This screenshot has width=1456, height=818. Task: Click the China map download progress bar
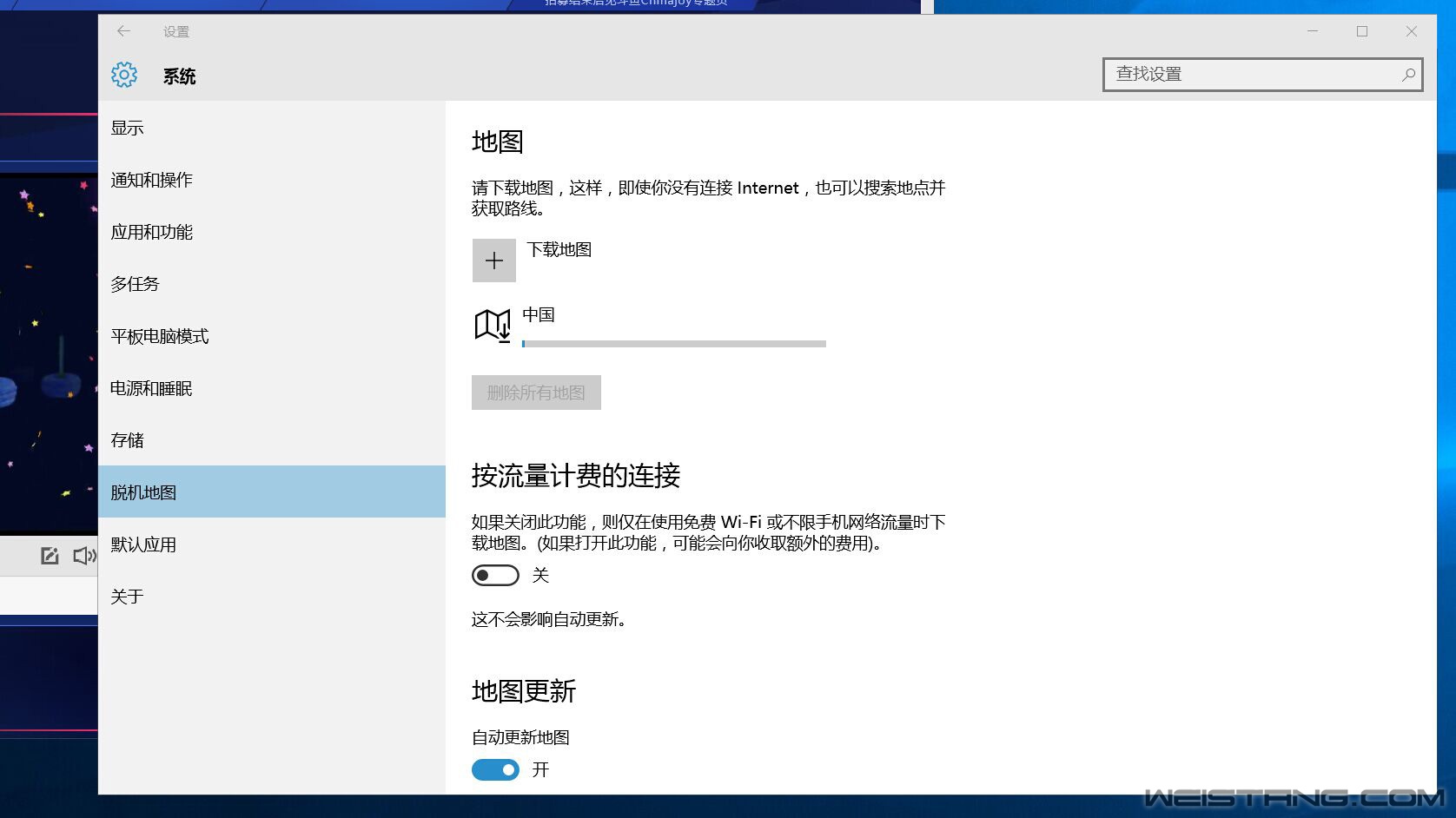click(x=673, y=344)
